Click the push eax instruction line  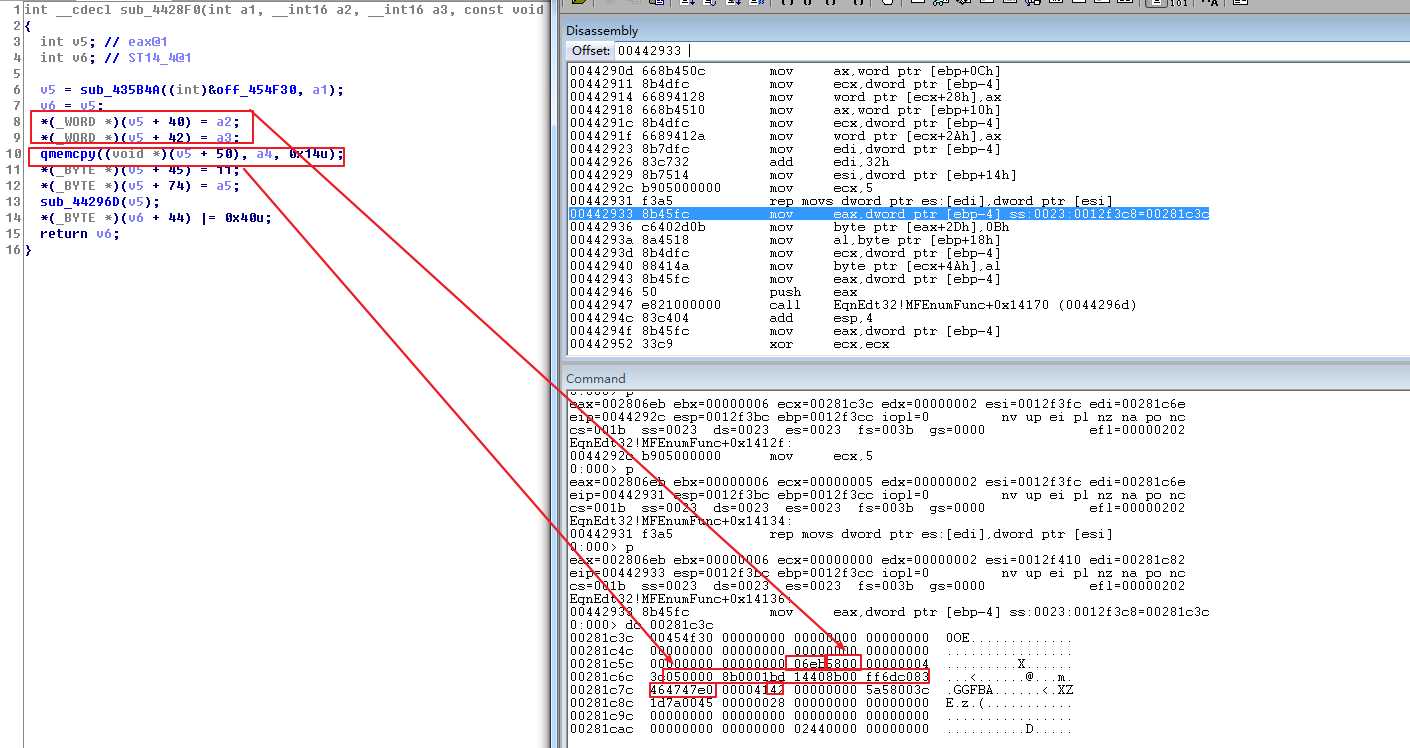[x=713, y=292]
